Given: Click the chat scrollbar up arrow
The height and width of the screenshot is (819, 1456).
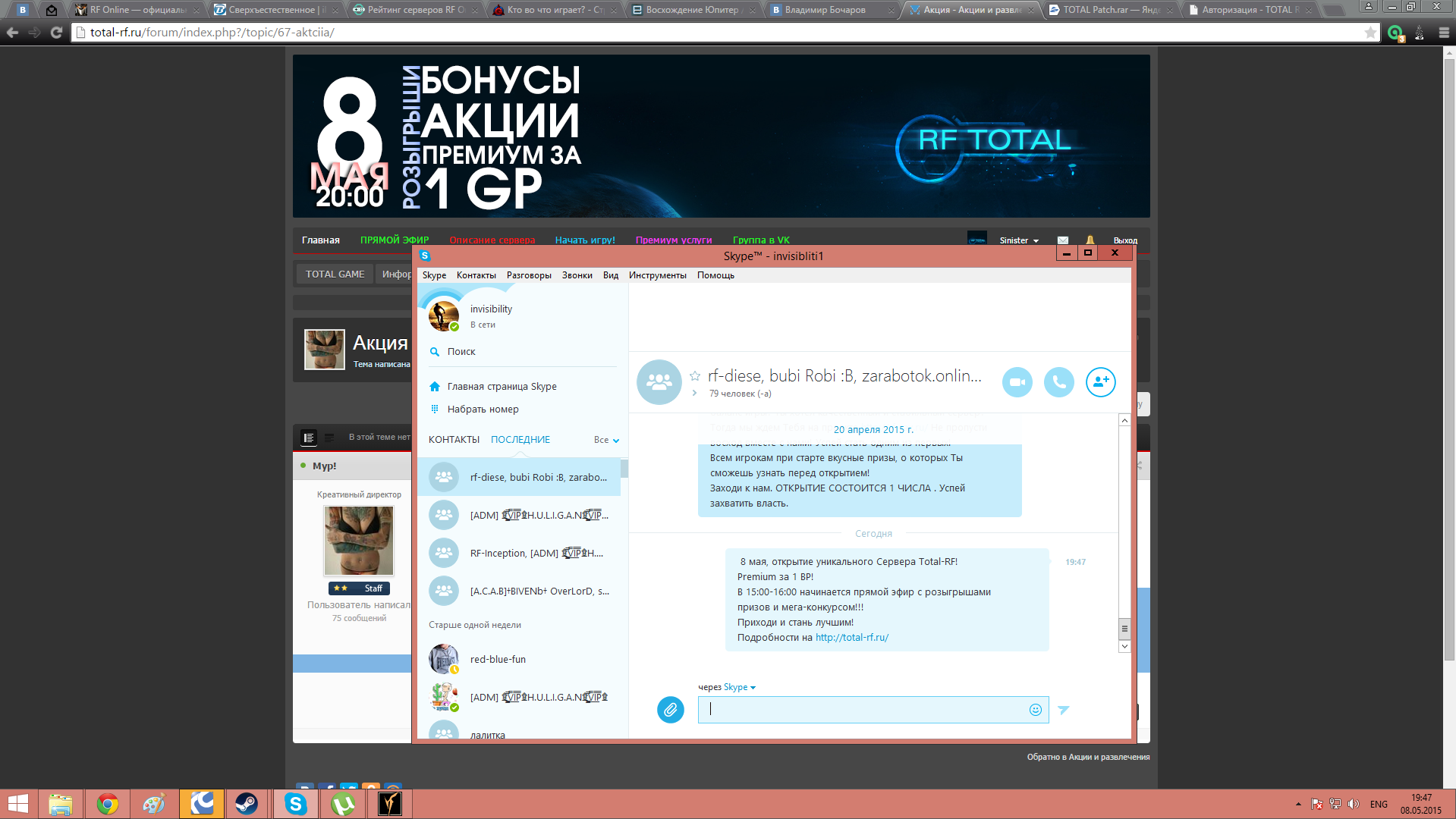Looking at the screenshot, I should tap(1124, 420).
